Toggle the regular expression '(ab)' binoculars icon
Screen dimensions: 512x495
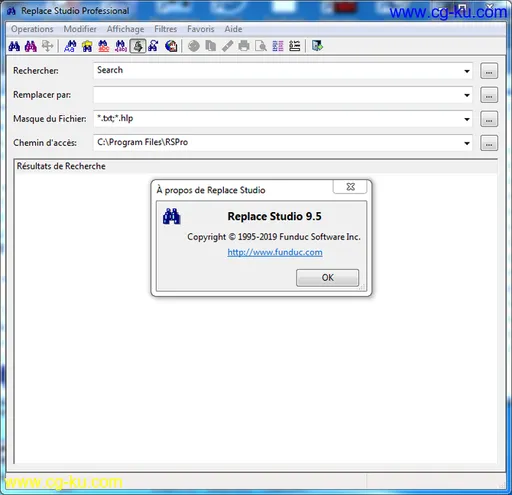tap(121, 46)
